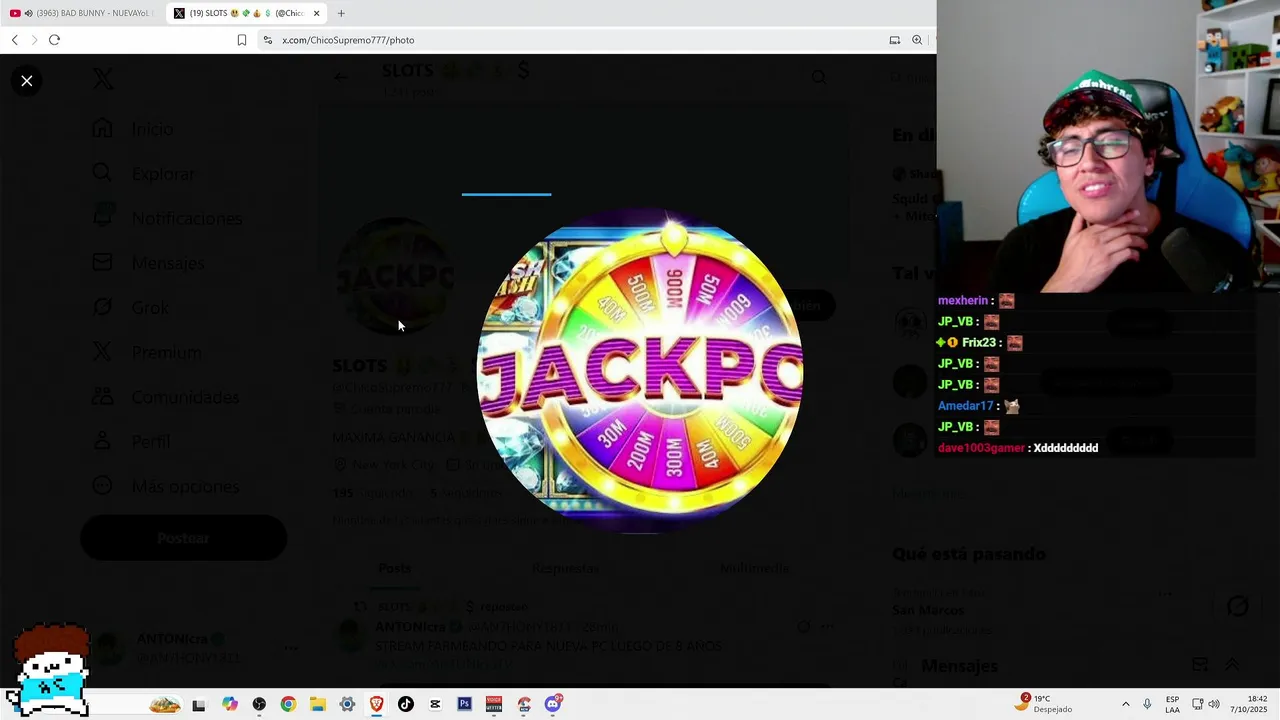
Task: Open the browser's cast or screen icon
Action: click(x=894, y=40)
